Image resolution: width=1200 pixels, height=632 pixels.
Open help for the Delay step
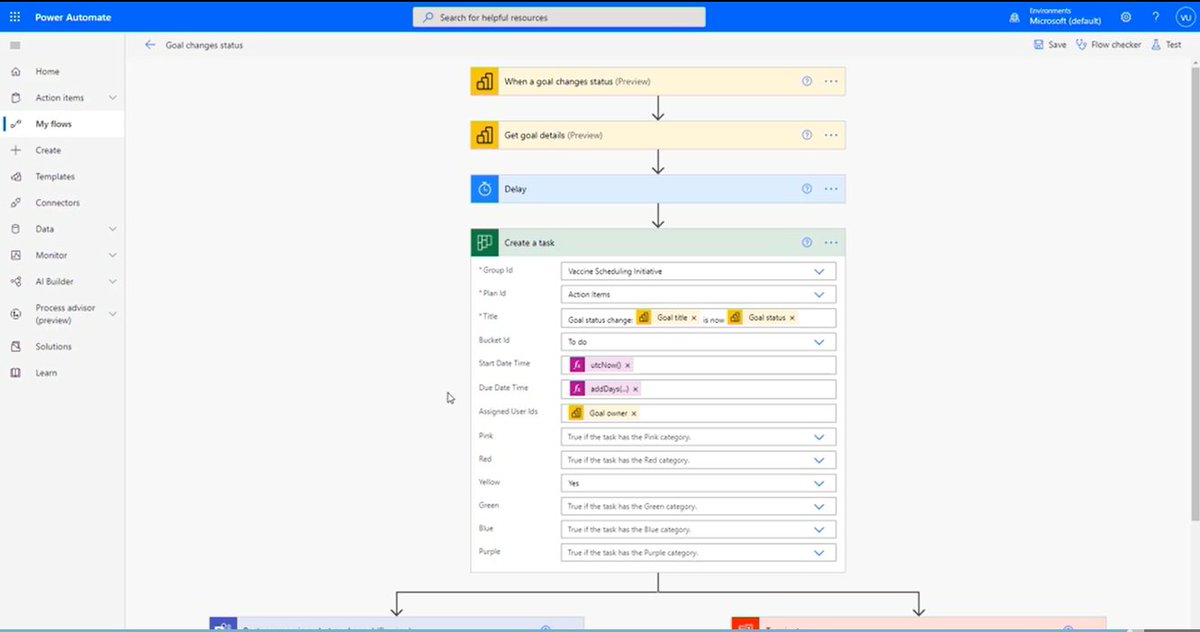tap(807, 189)
